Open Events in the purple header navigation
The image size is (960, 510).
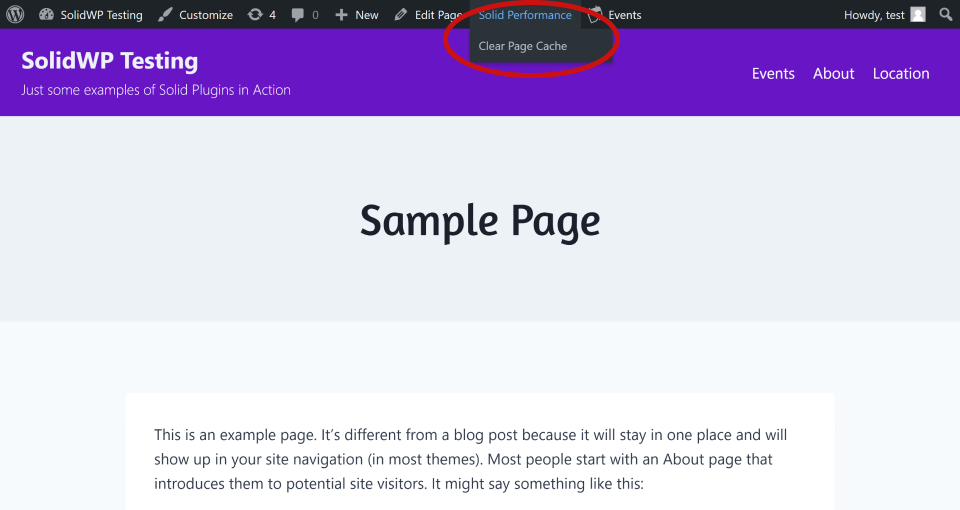(773, 73)
